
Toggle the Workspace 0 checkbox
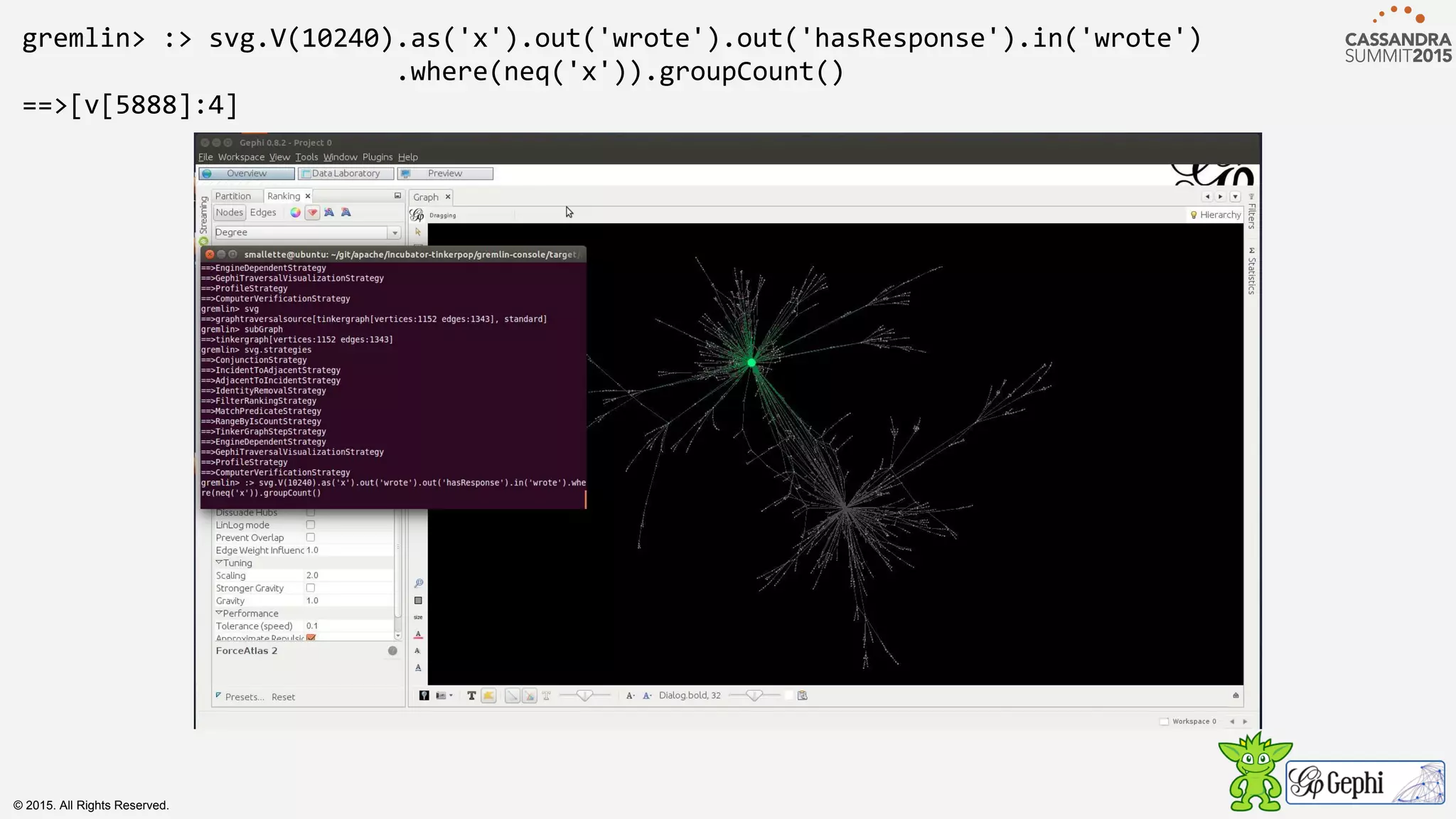pyautogui.click(x=1165, y=722)
